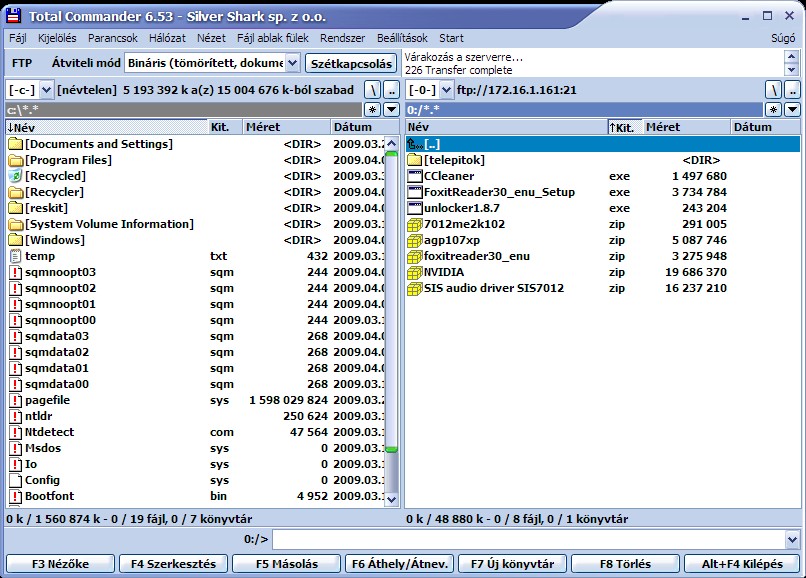This screenshot has width=806, height=578.
Task: Open left panel directory history arrow
Action: (x=392, y=109)
